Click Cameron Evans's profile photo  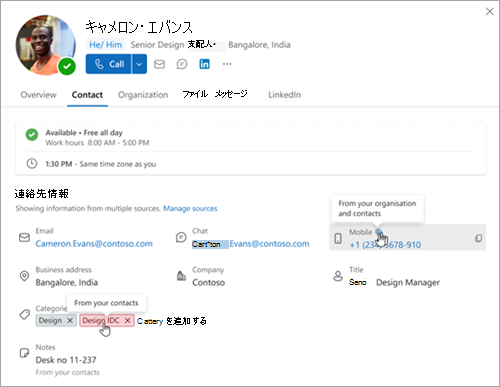(45, 44)
